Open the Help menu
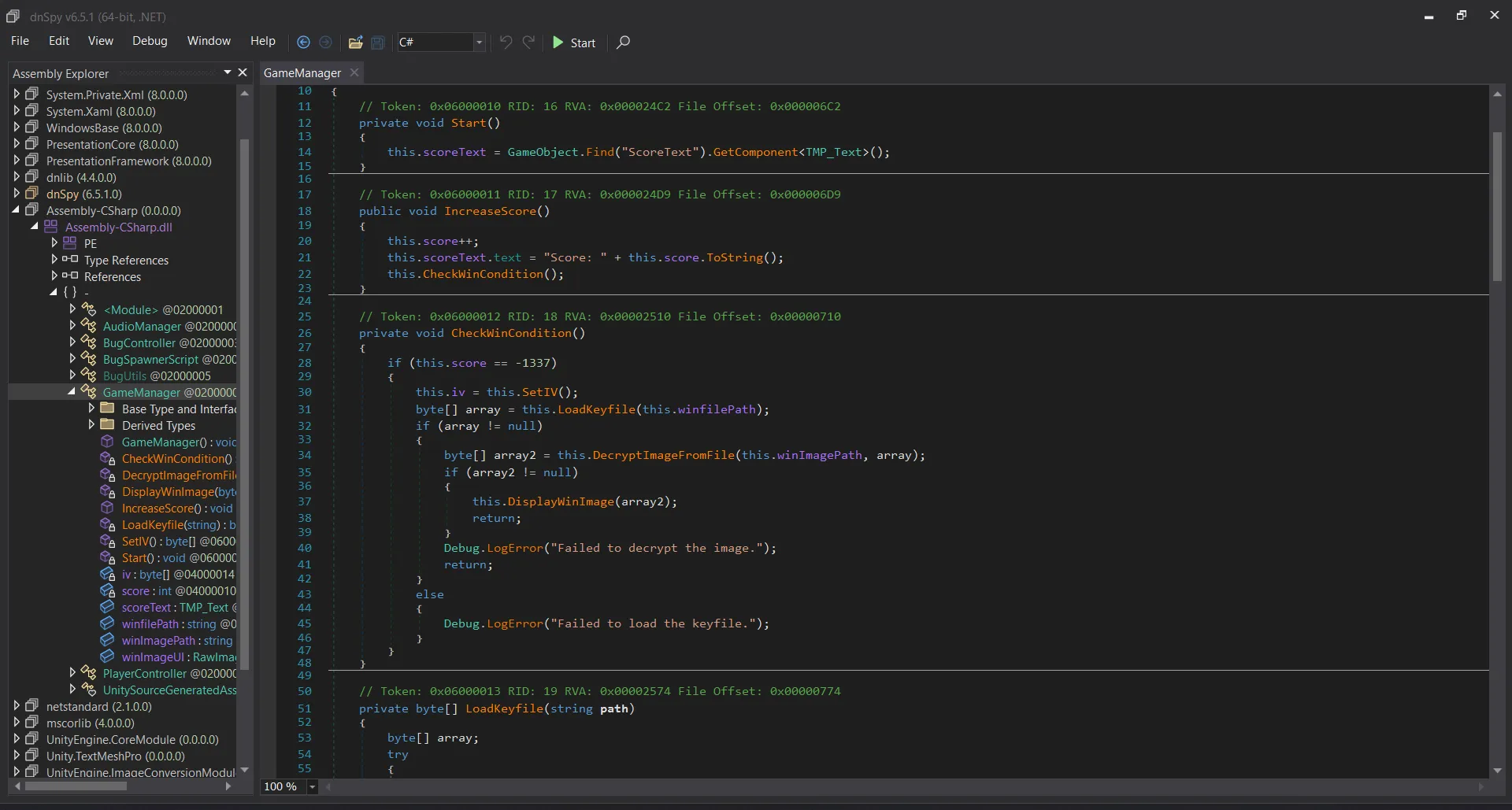The width and height of the screenshot is (1512, 810). (263, 41)
